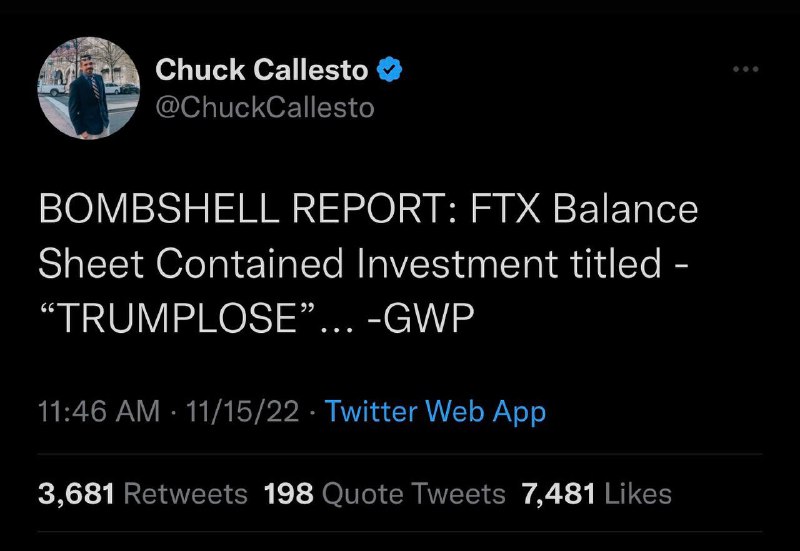Open Chuck Callesto's profile picture

click(x=89, y=88)
